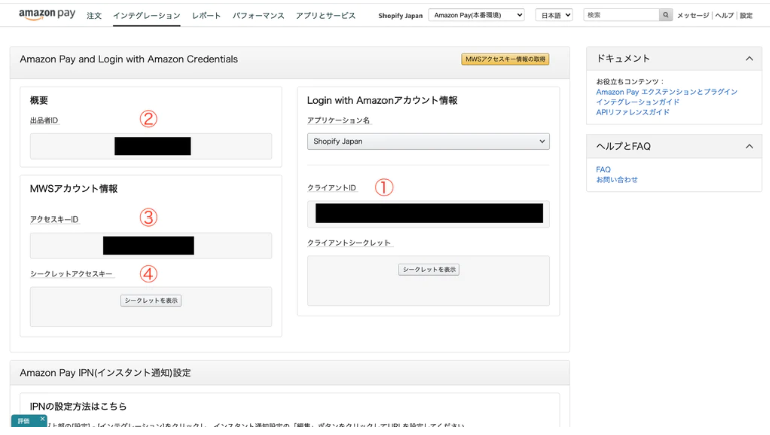Open the アプリケーション名 Shopify Japan dropdown
770x435 pixels.
point(428,141)
